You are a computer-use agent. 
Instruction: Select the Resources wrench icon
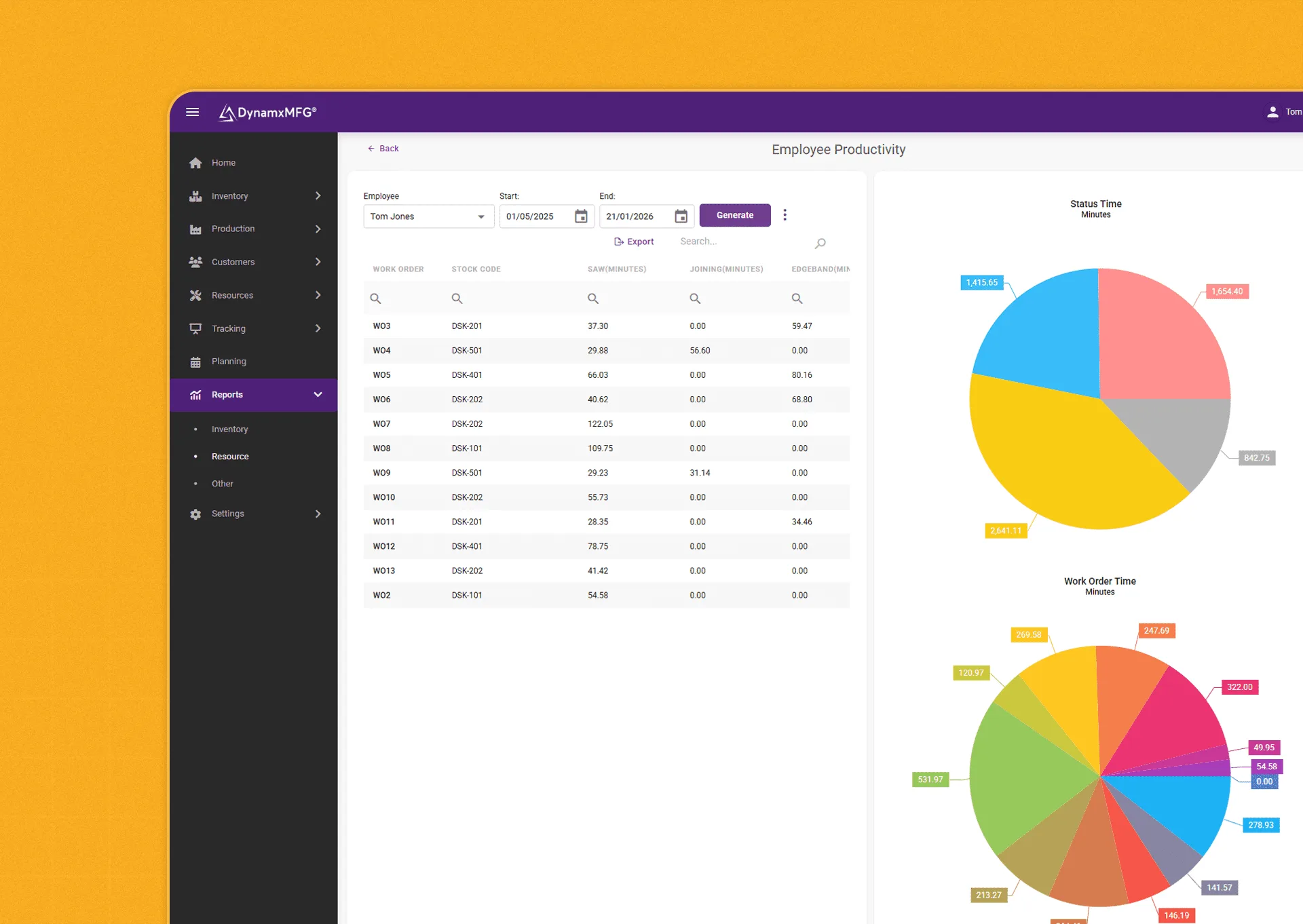[195, 295]
